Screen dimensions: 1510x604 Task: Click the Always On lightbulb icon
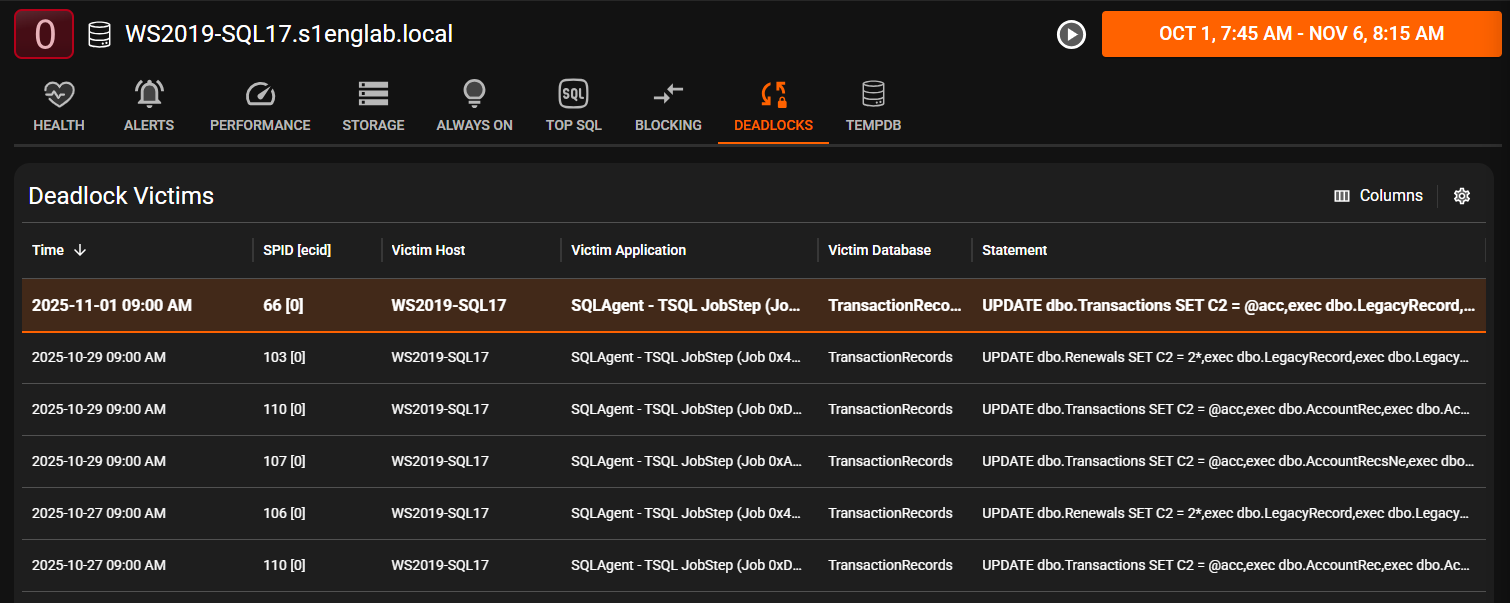tap(474, 95)
